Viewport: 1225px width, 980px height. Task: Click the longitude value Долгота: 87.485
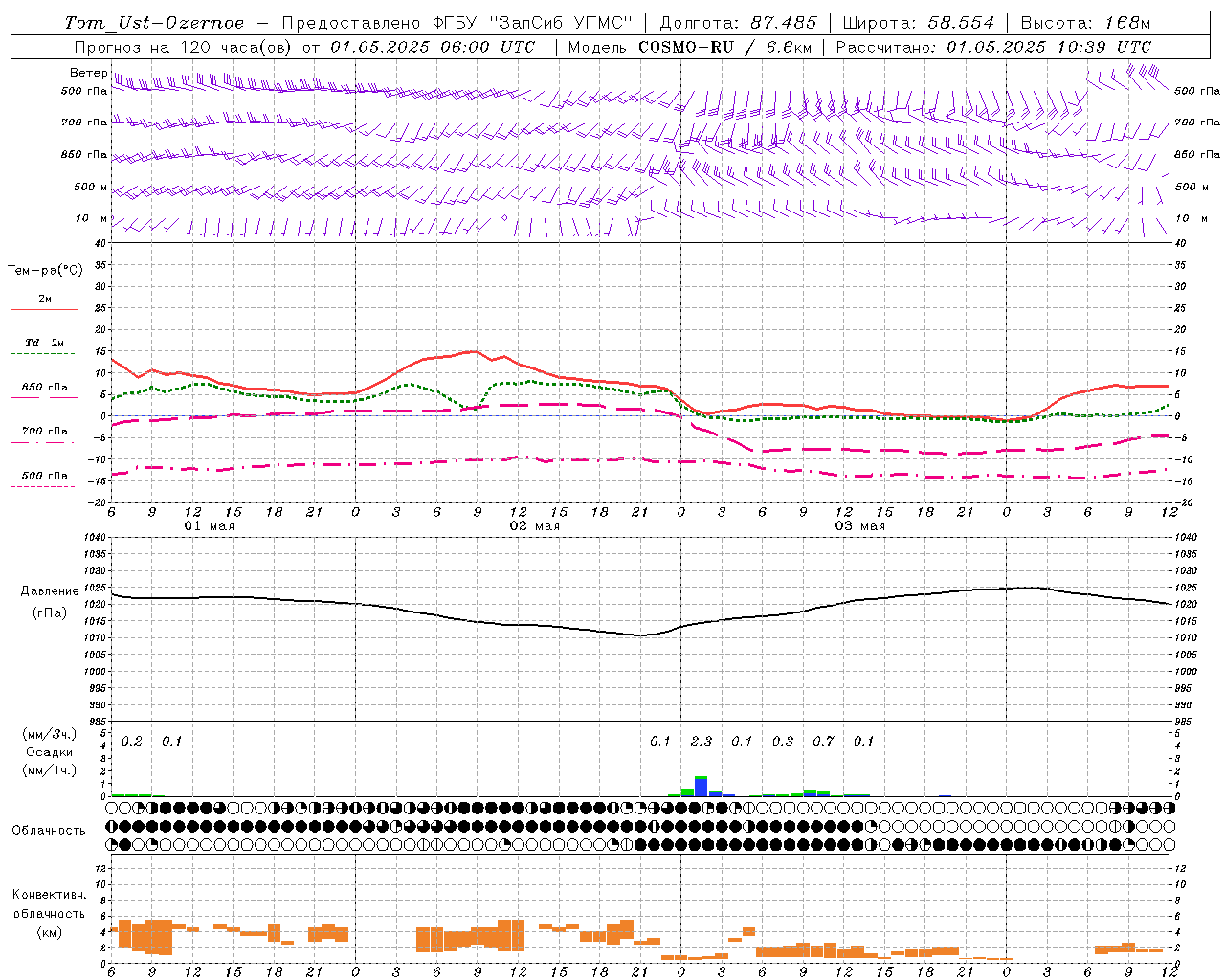(738, 23)
